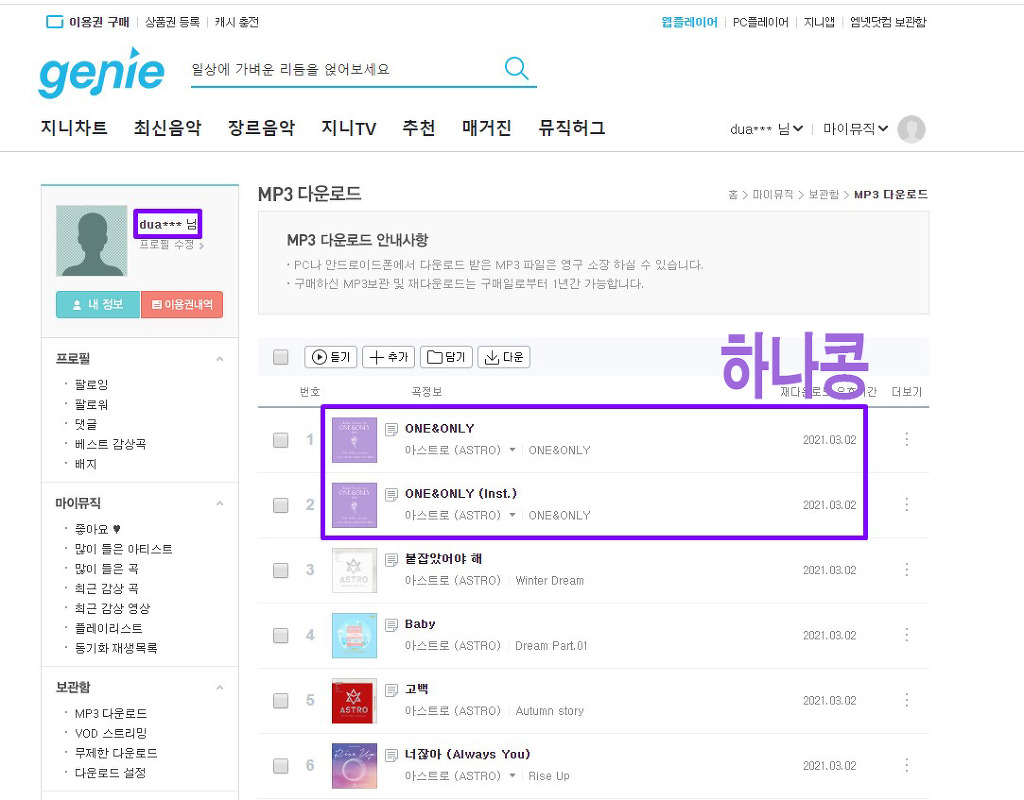Click 이용권 구매 ticket icon link
Screen dimensions: 1024x800
[x=88, y=22]
